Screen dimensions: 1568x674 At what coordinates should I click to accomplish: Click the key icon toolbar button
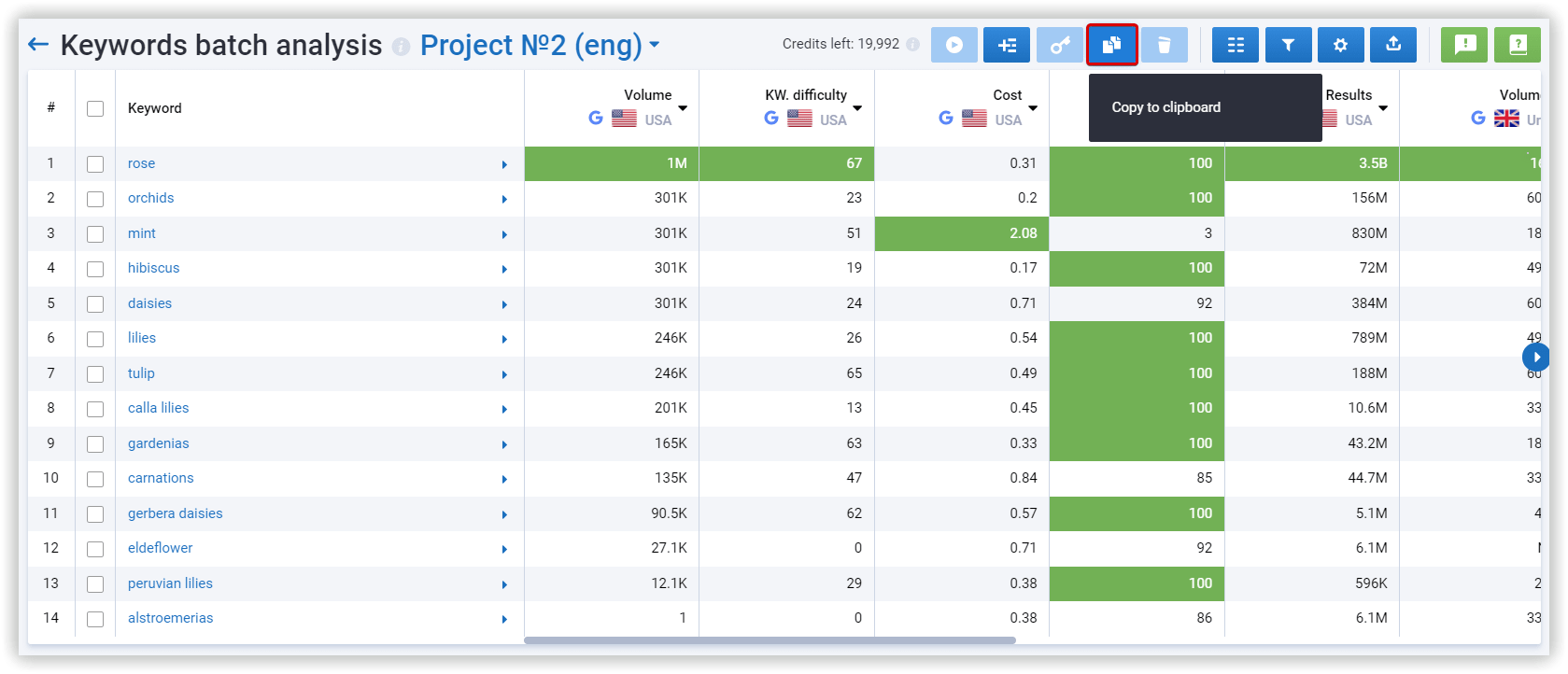pyautogui.click(x=1060, y=45)
